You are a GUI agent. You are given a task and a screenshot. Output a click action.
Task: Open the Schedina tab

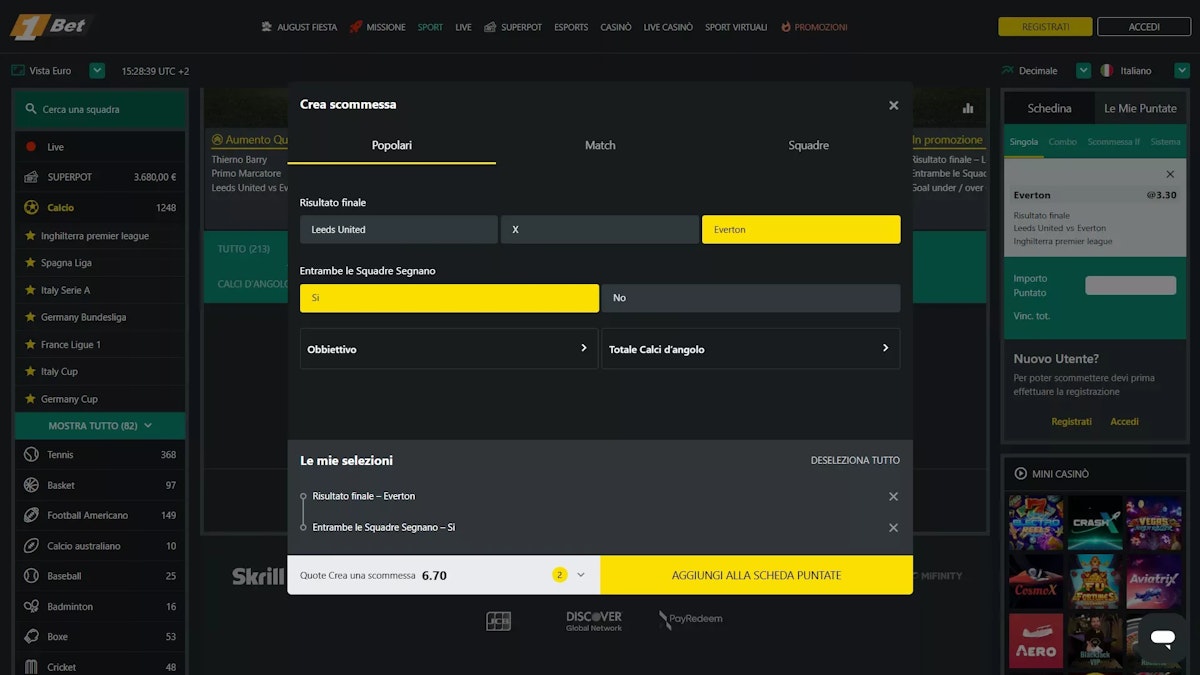[x=1049, y=108]
